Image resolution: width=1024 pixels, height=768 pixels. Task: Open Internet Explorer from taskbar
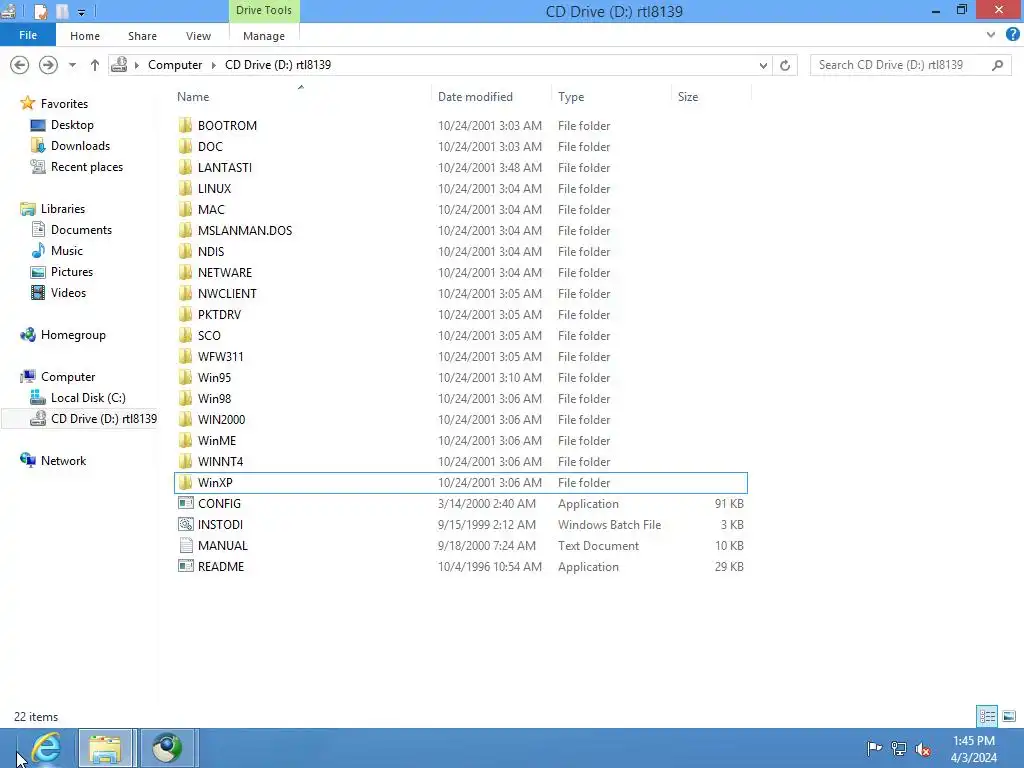click(x=46, y=748)
